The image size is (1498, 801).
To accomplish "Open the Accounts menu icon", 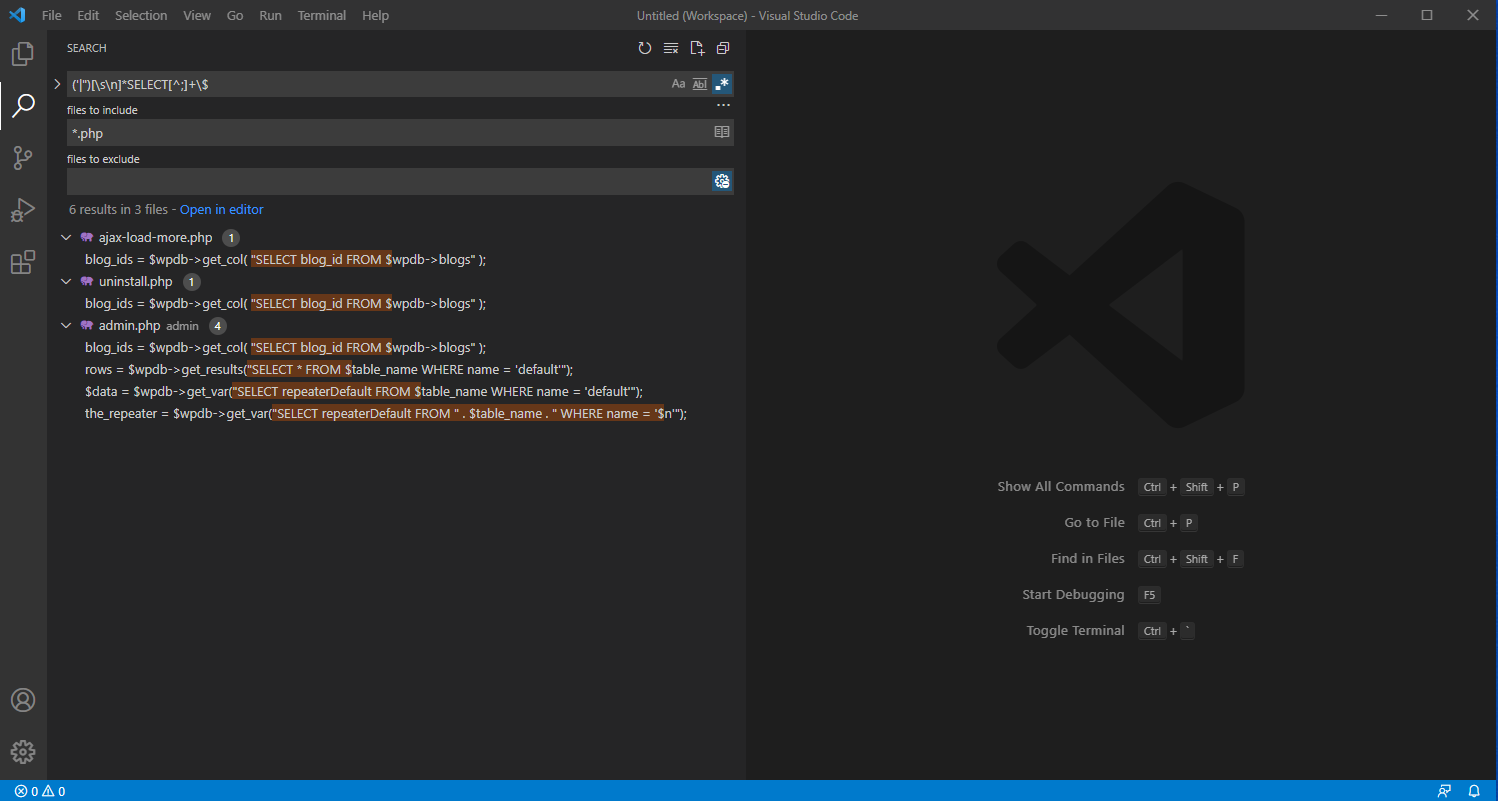I will 23,700.
